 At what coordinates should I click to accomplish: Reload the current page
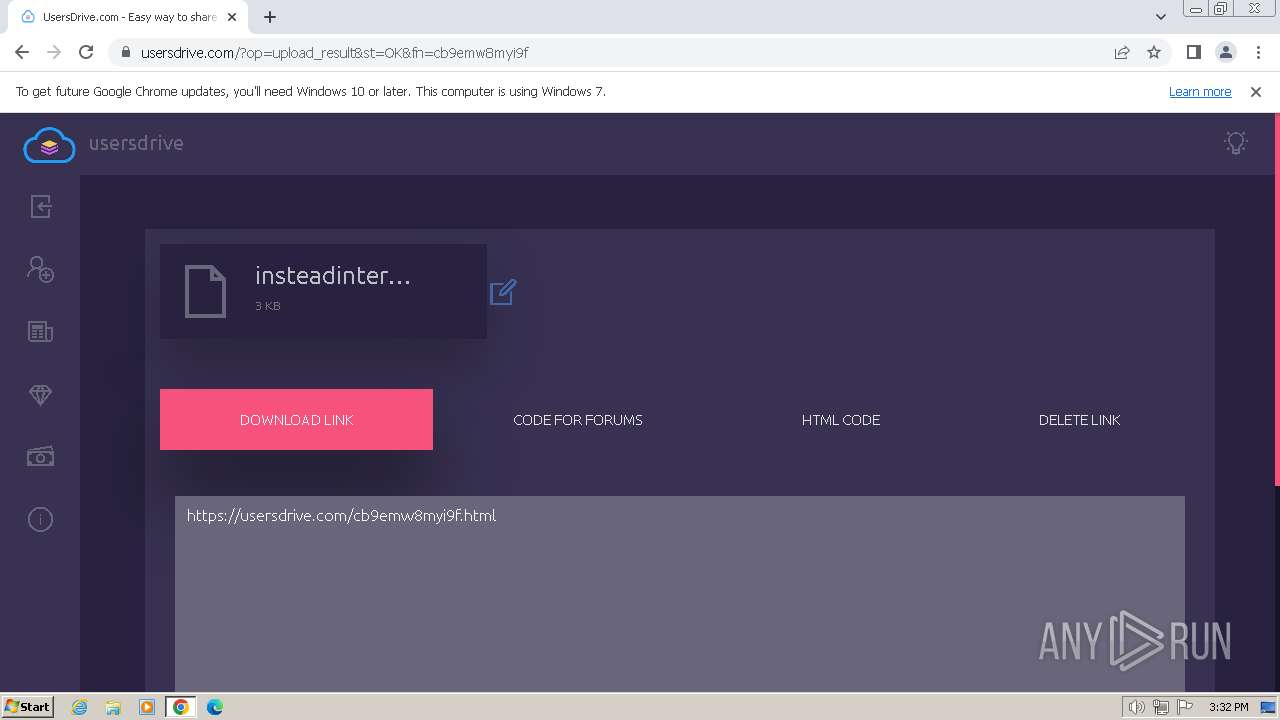pos(86,52)
